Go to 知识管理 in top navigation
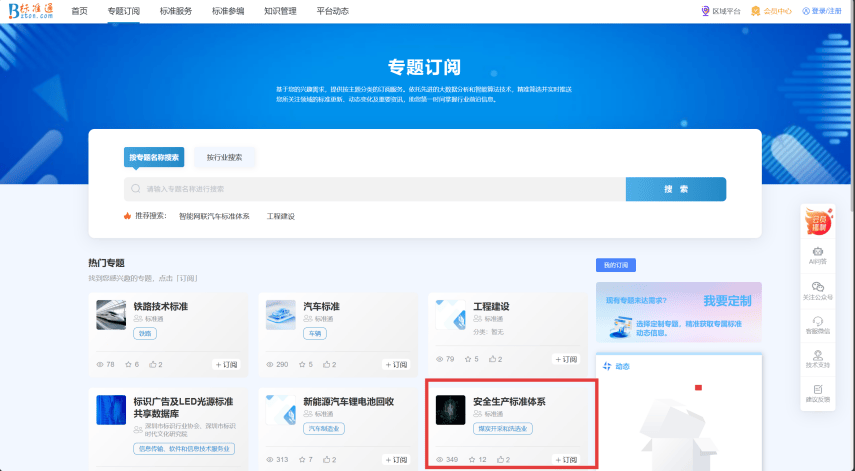855x471 pixels. coord(279,11)
